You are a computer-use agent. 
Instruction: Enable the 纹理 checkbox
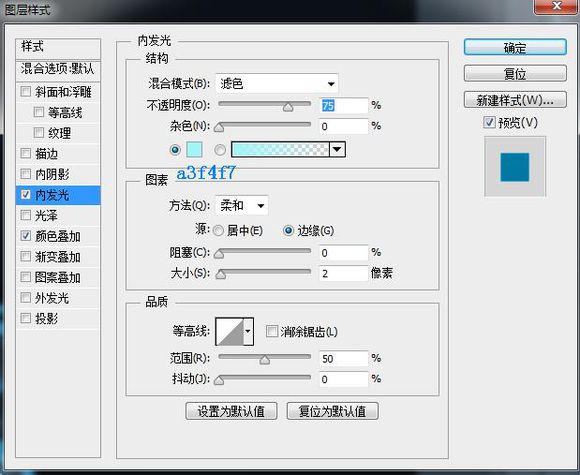pos(38,132)
